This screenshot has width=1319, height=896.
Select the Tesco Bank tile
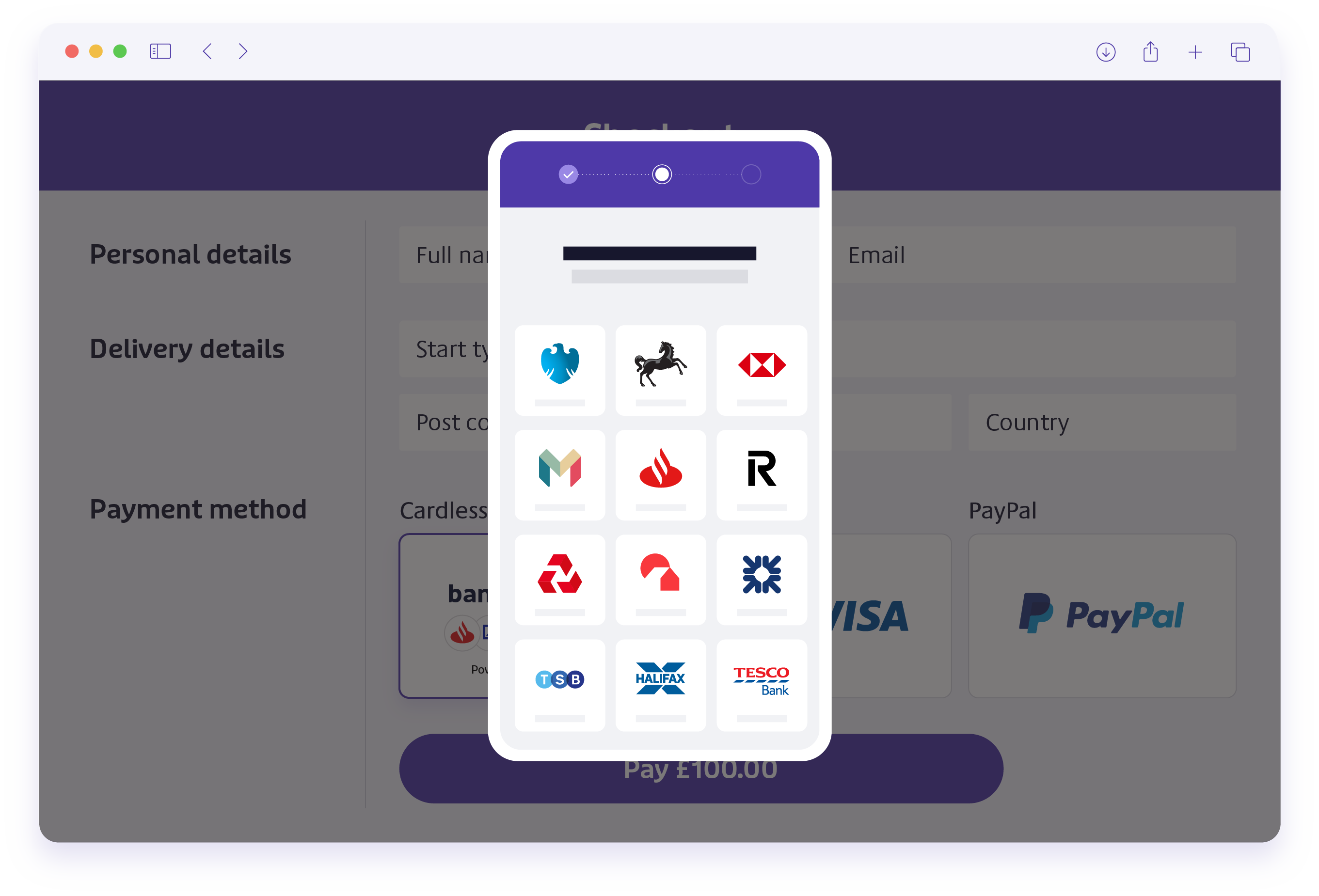pyautogui.click(x=762, y=686)
